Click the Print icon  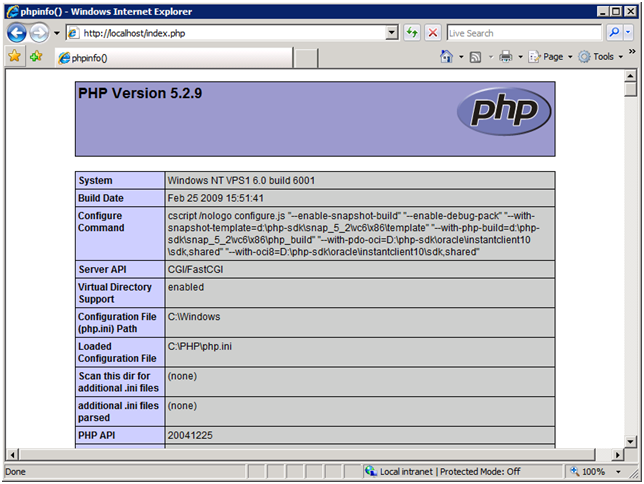pos(506,56)
